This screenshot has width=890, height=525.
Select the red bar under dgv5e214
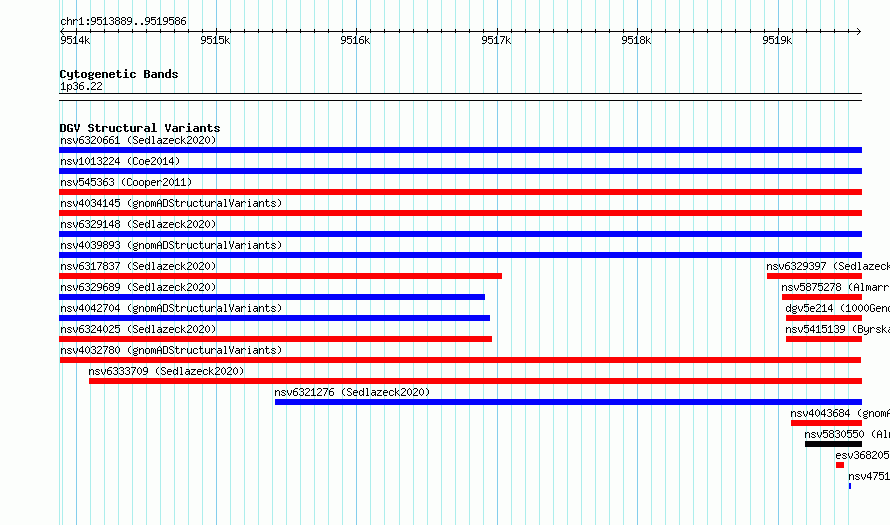tap(824, 318)
